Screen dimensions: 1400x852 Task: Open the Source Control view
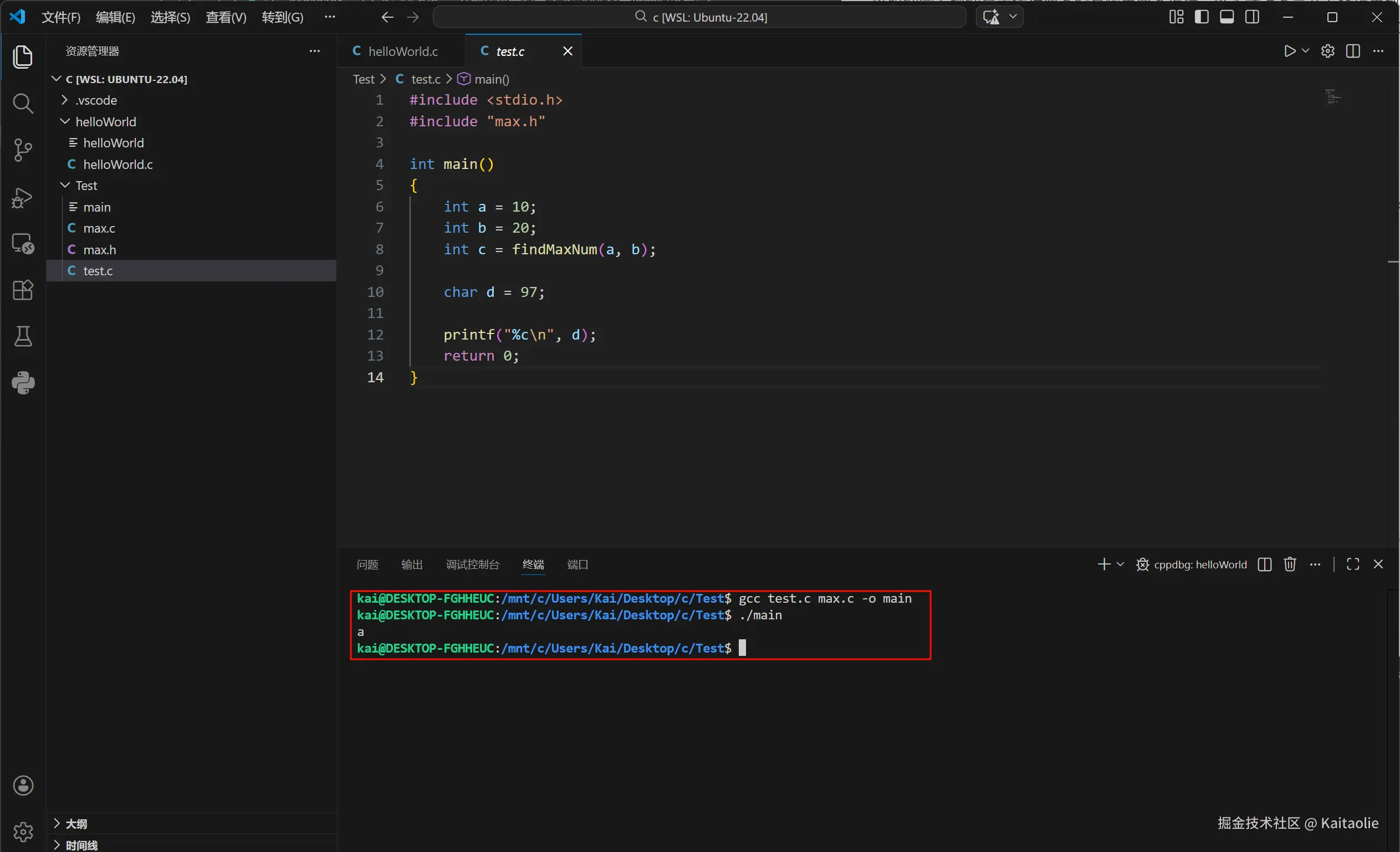pyautogui.click(x=23, y=150)
